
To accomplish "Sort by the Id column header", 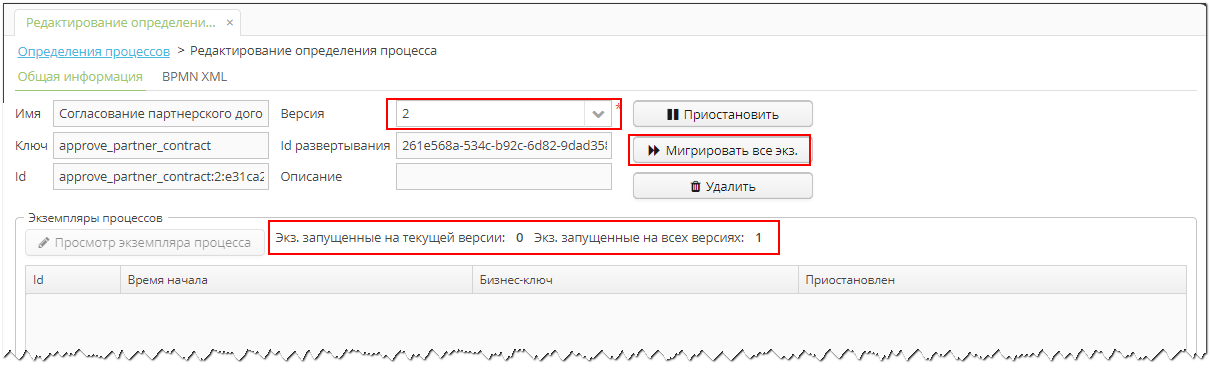I will click(x=72, y=280).
